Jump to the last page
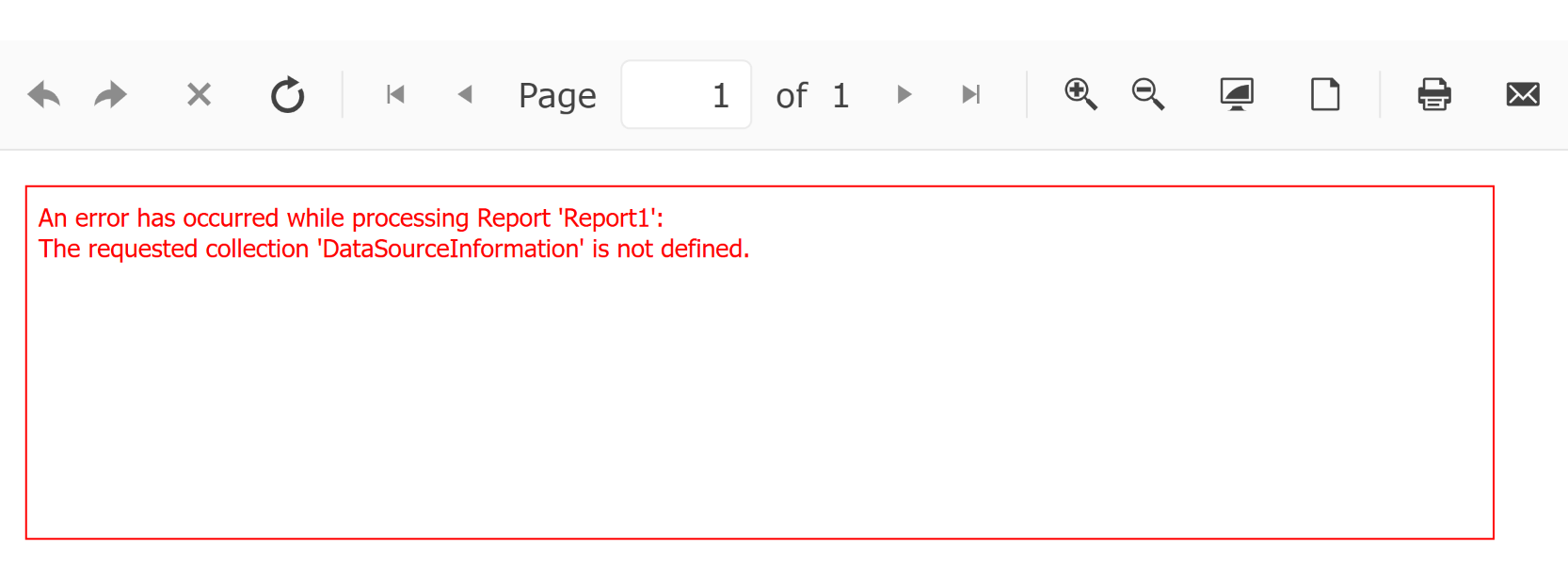 pos(971,94)
